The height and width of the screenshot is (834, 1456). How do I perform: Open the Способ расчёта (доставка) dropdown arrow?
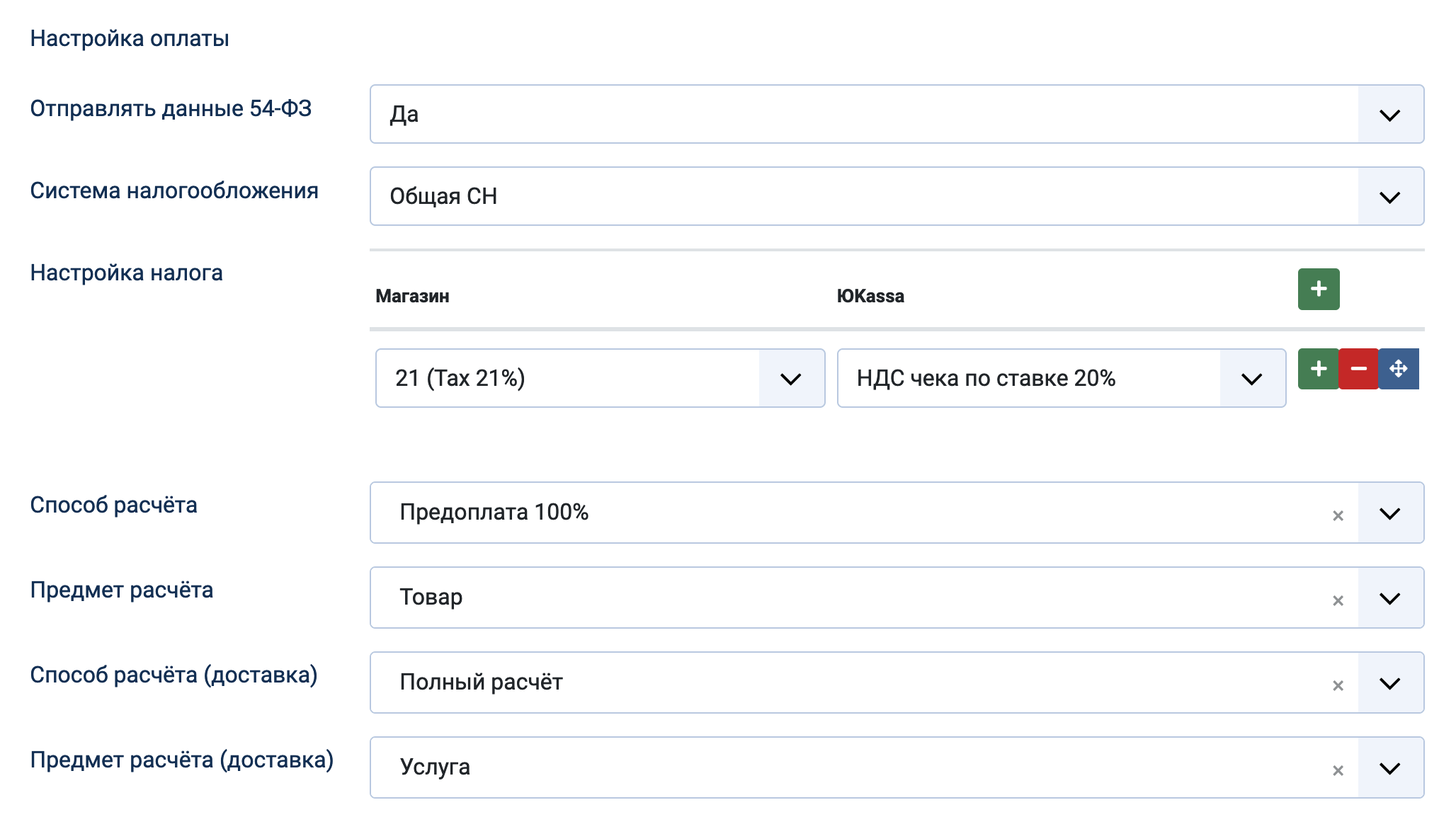coord(1390,683)
